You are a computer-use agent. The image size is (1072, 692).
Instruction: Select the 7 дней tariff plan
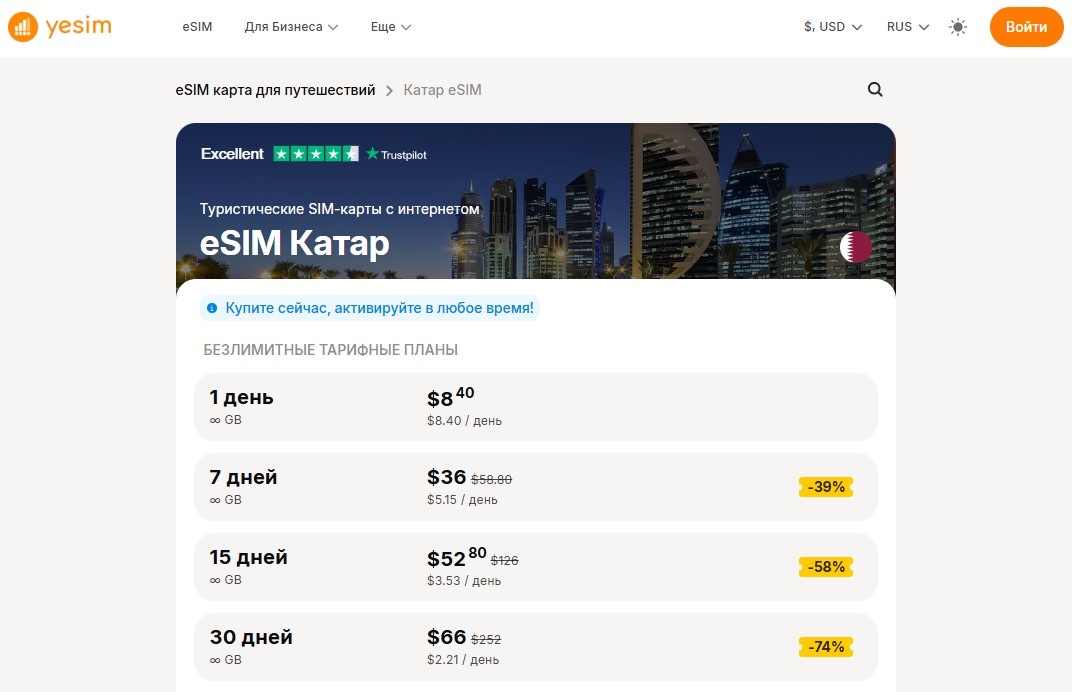tap(536, 487)
